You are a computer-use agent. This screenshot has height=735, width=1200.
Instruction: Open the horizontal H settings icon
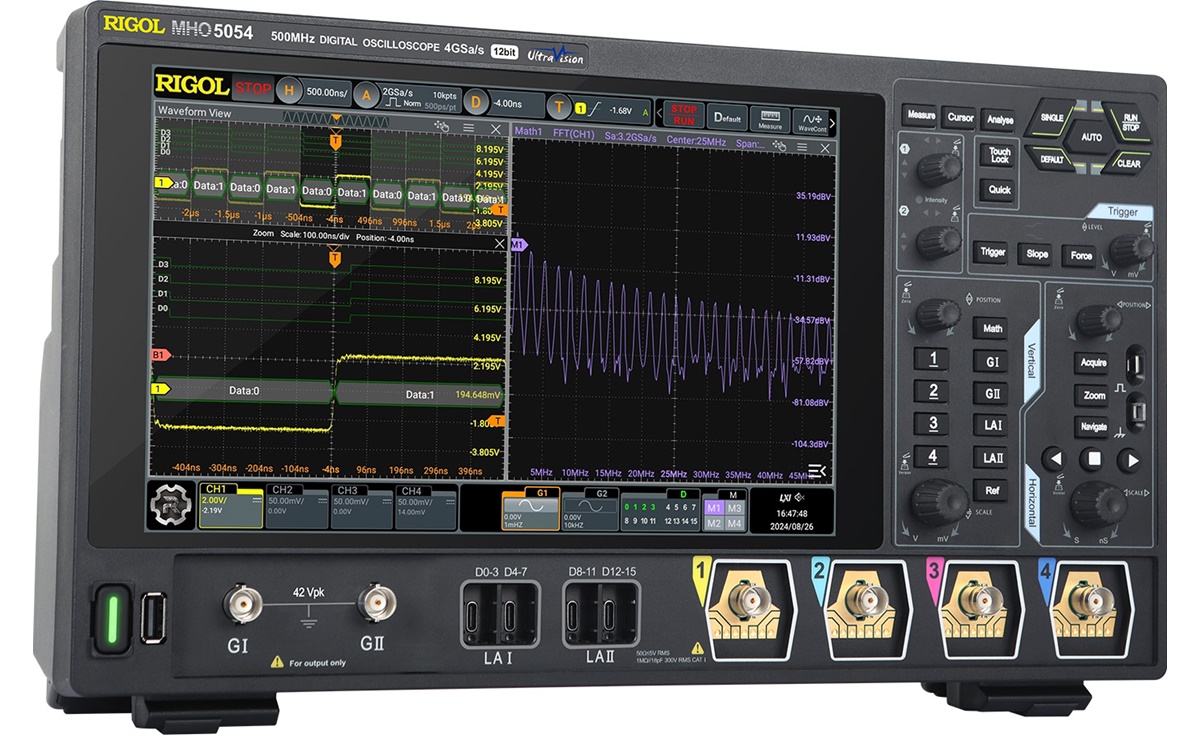pos(289,90)
